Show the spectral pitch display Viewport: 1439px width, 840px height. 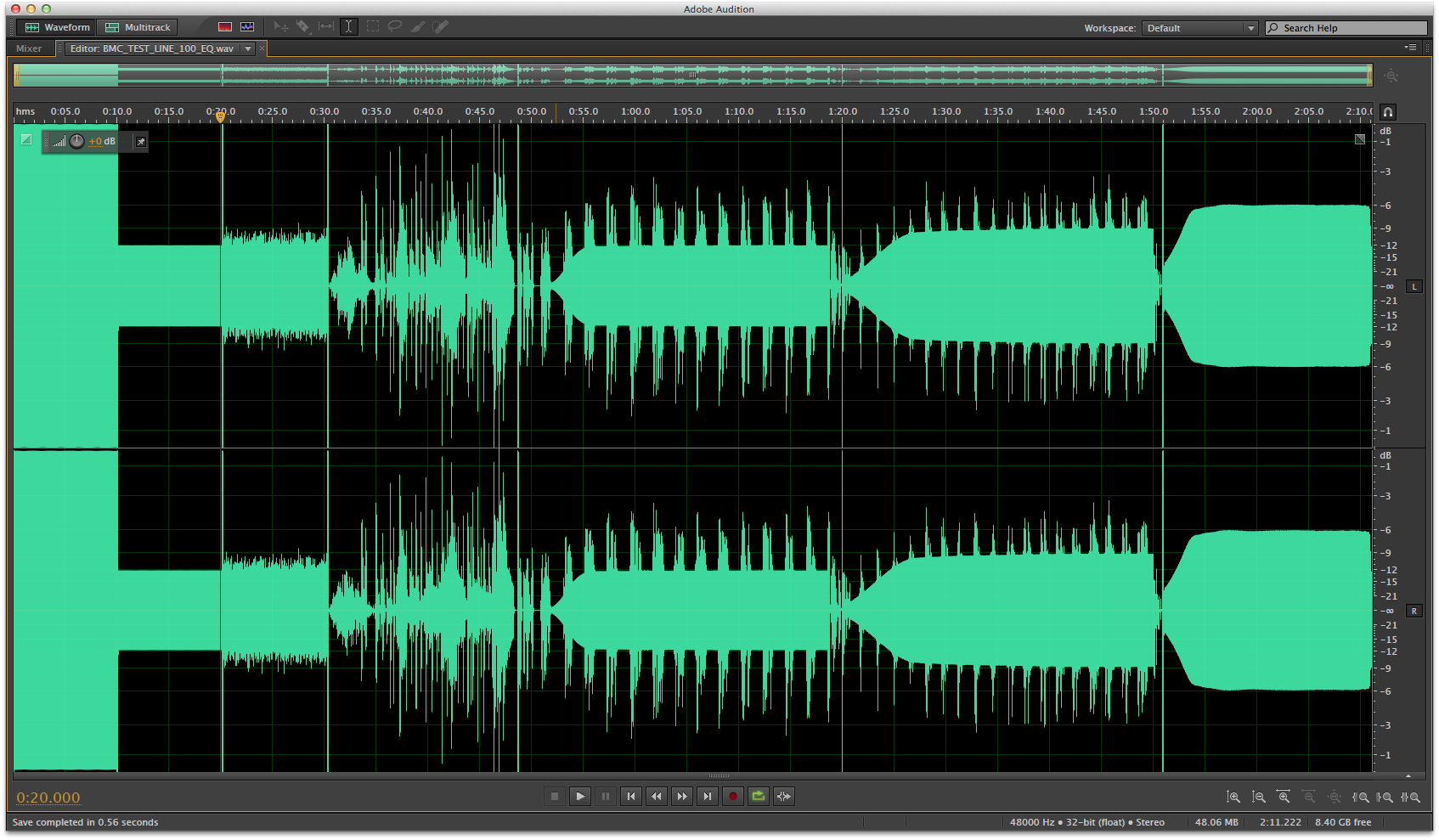point(247,27)
